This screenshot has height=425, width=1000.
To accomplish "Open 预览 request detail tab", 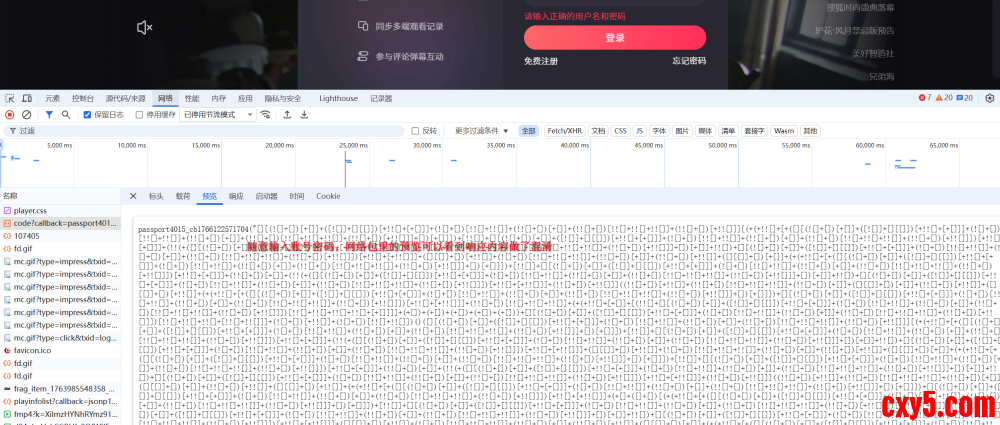I will [210, 196].
